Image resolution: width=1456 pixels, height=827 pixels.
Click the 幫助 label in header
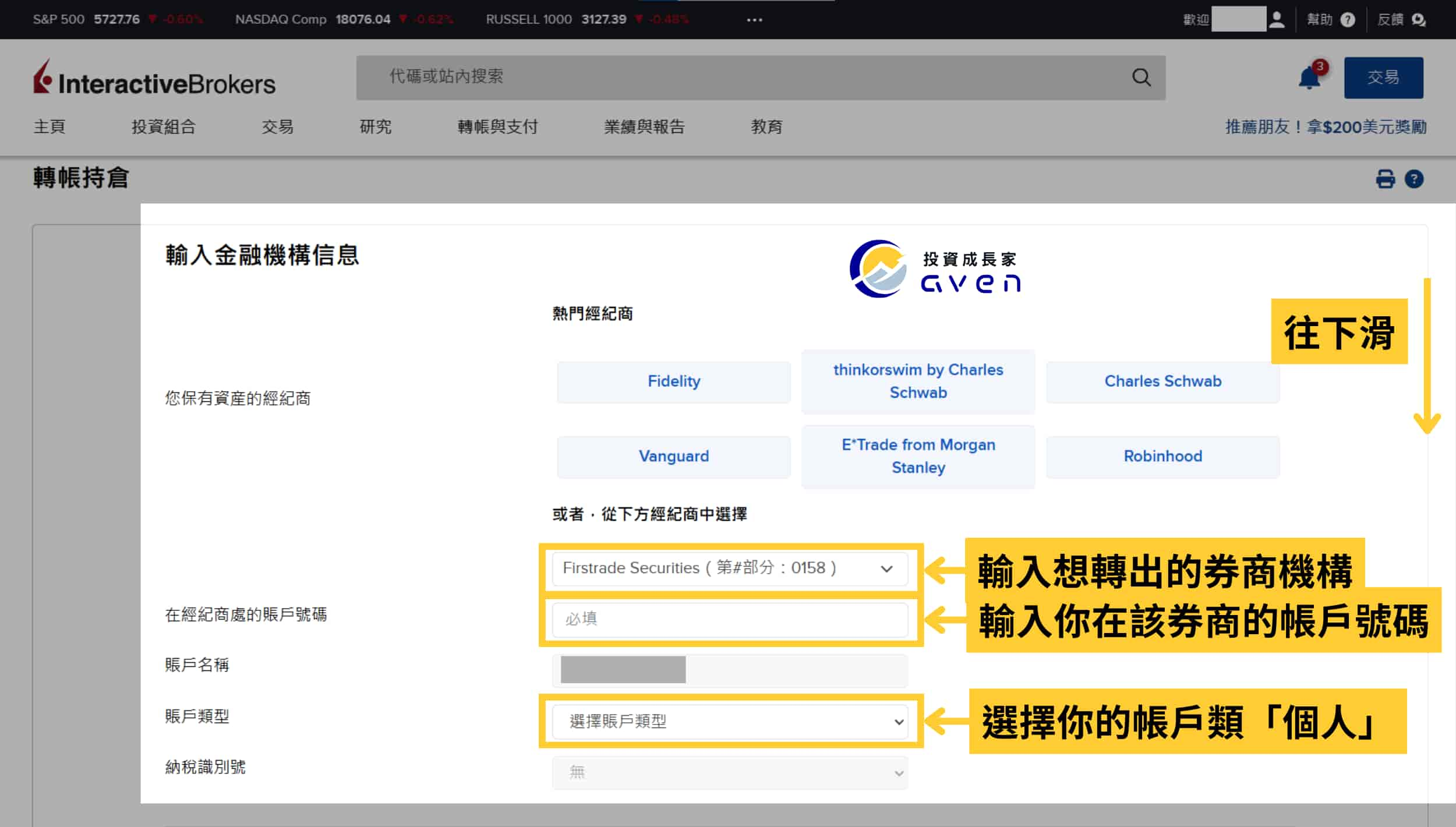click(1320, 20)
